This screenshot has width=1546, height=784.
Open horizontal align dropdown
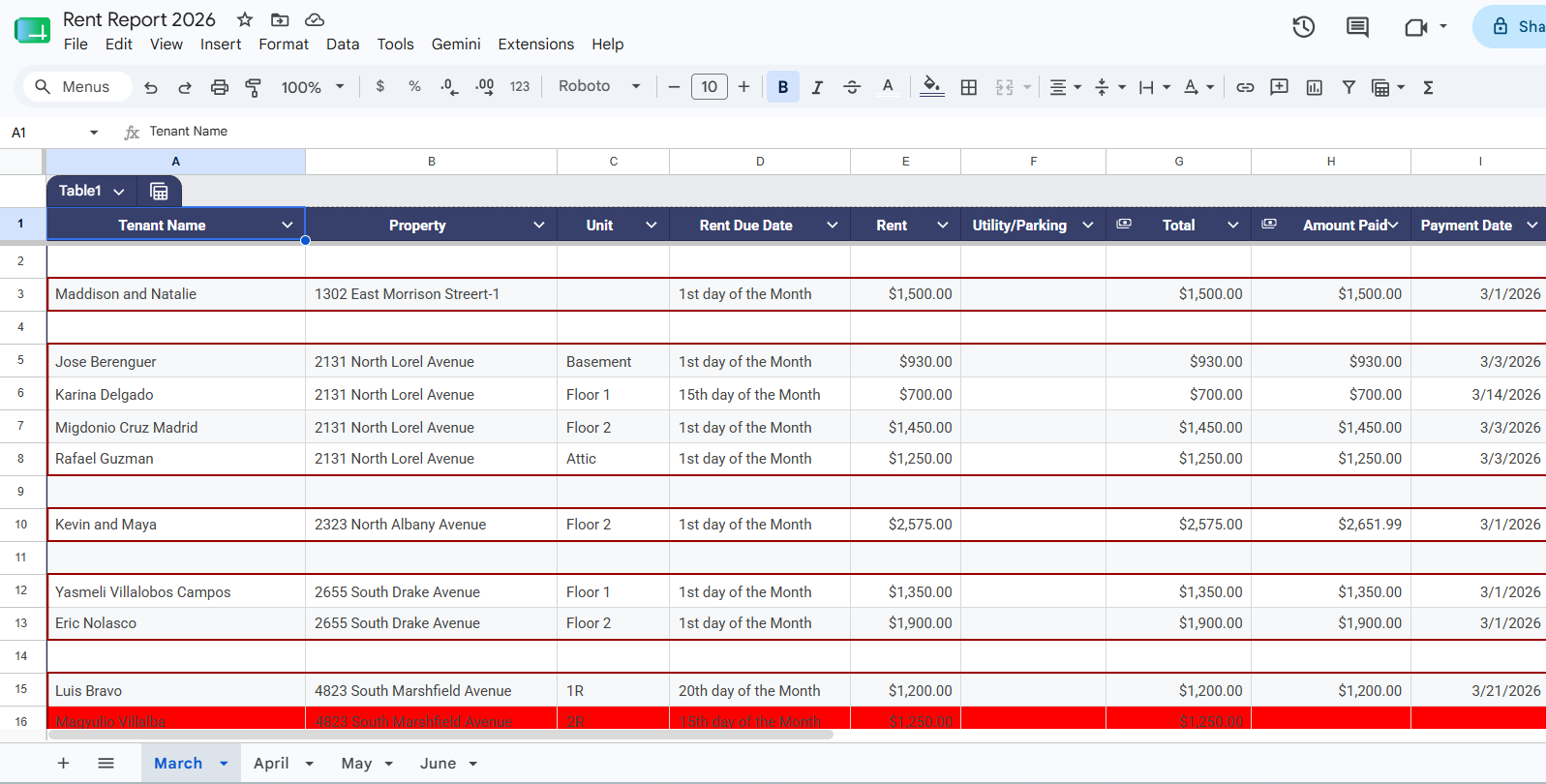pyautogui.click(x=1065, y=87)
